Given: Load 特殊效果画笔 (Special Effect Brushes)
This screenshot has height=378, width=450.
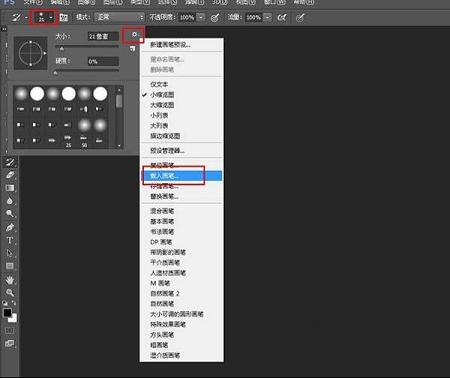Looking at the screenshot, I should click(x=168, y=324).
